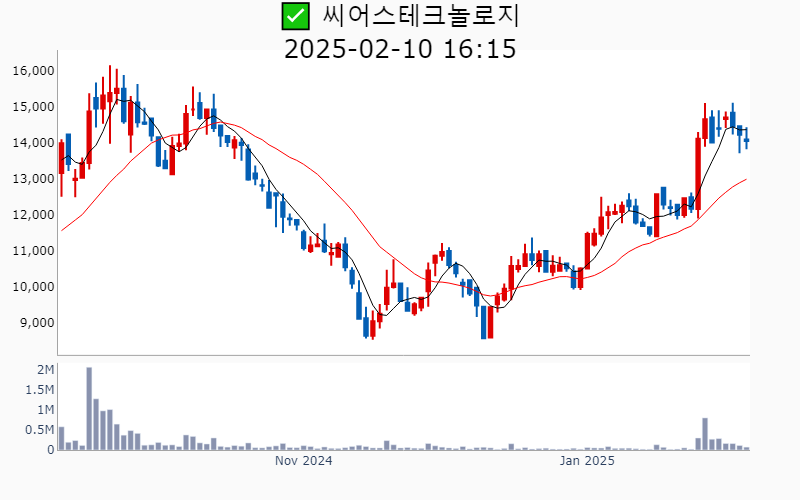Click the 1M volume axis label

click(x=45, y=410)
